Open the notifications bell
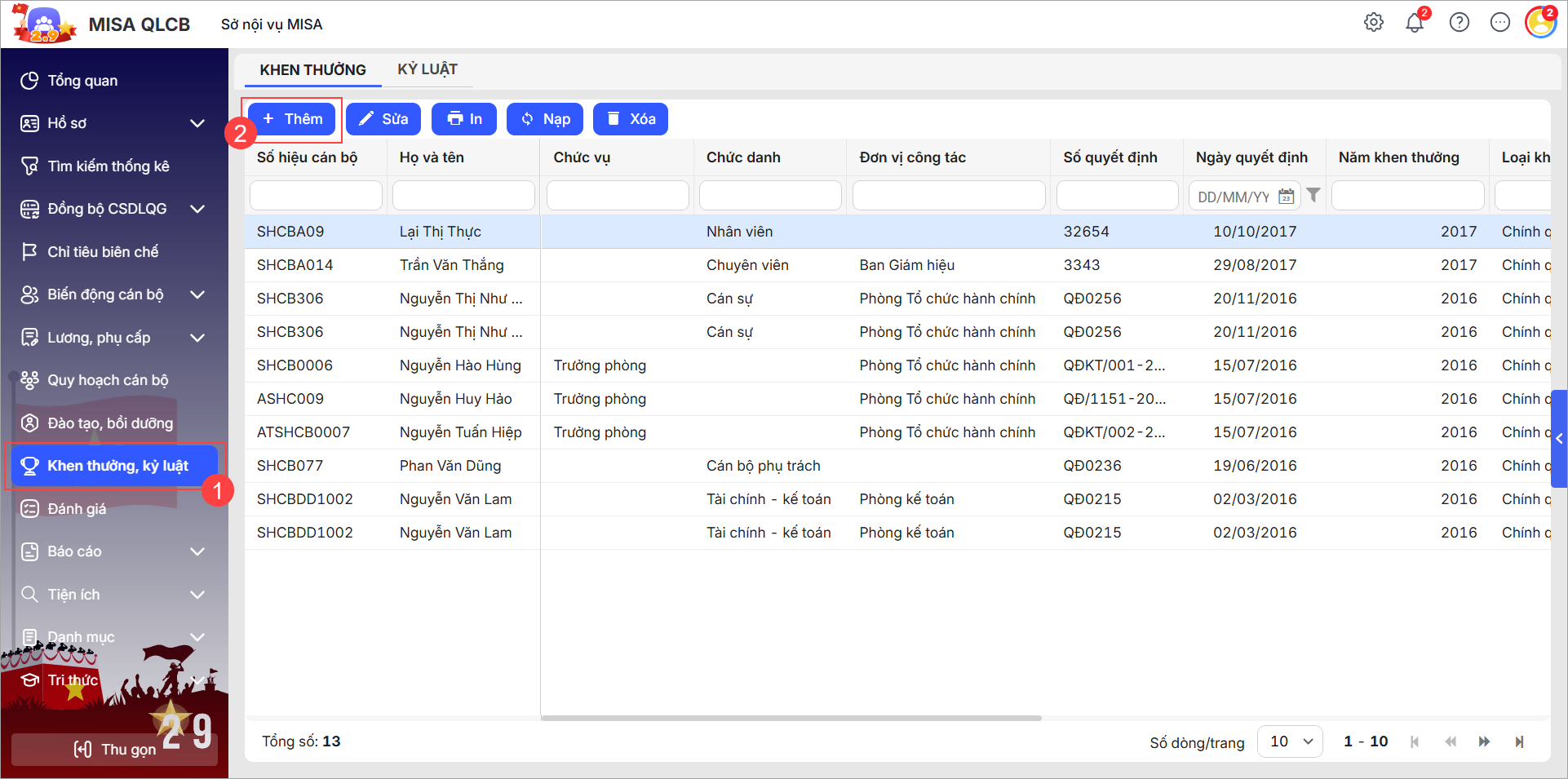Screen dimensions: 1568x779 (1415, 23)
